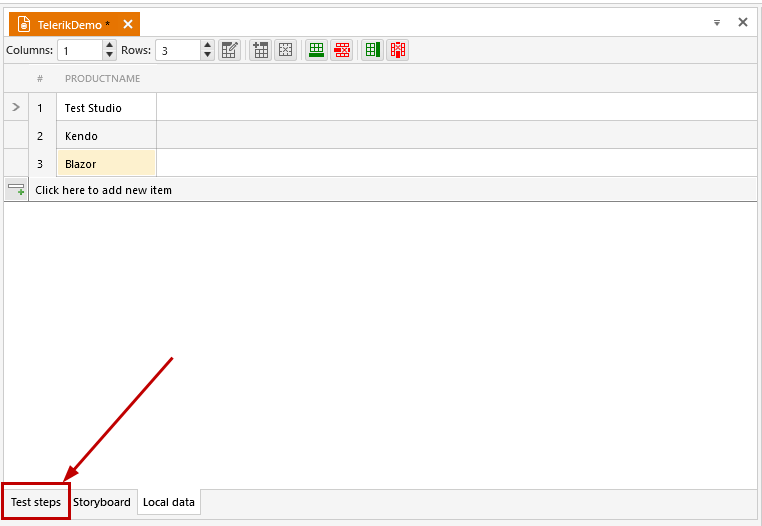762x526 pixels.
Task: Close the document panel
Action: coord(743,22)
